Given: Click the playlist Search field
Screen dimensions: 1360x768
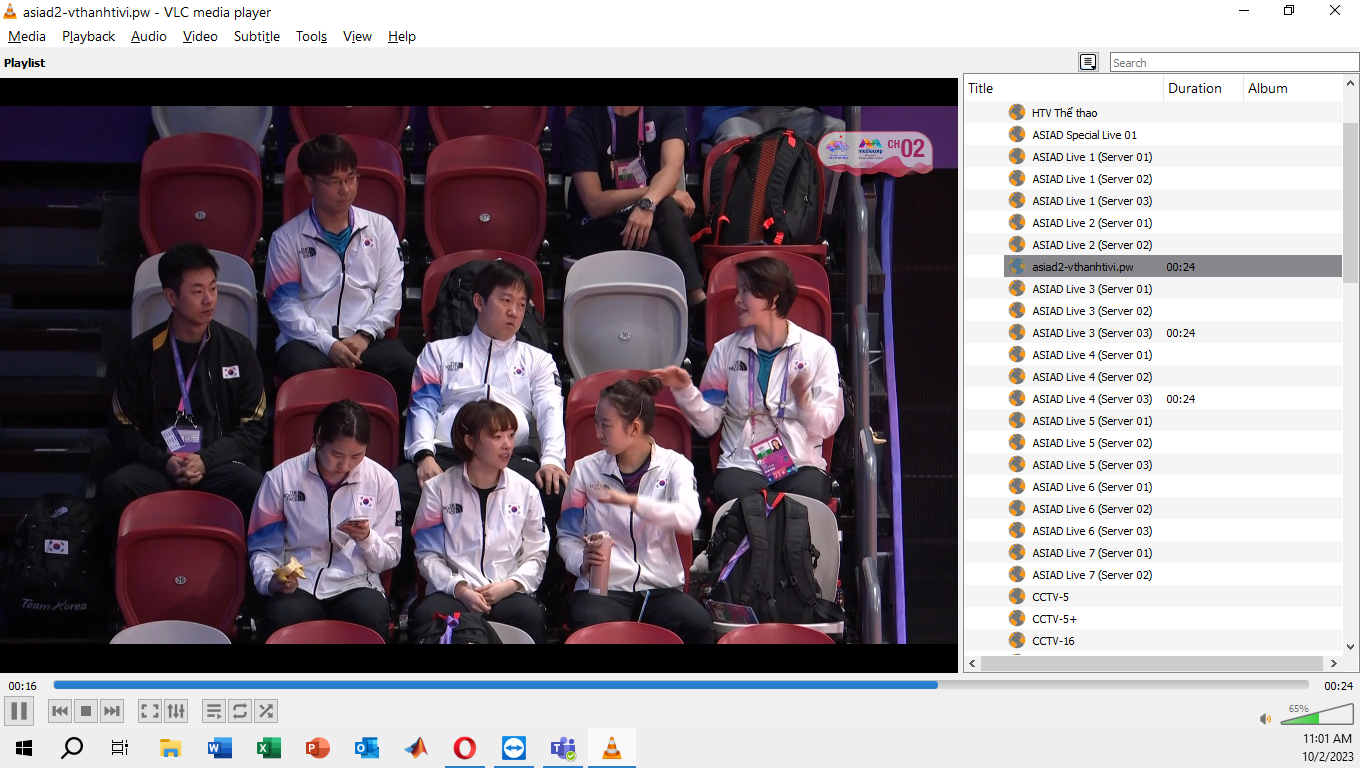Looking at the screenshot, I should click(x=1234, y=62).
